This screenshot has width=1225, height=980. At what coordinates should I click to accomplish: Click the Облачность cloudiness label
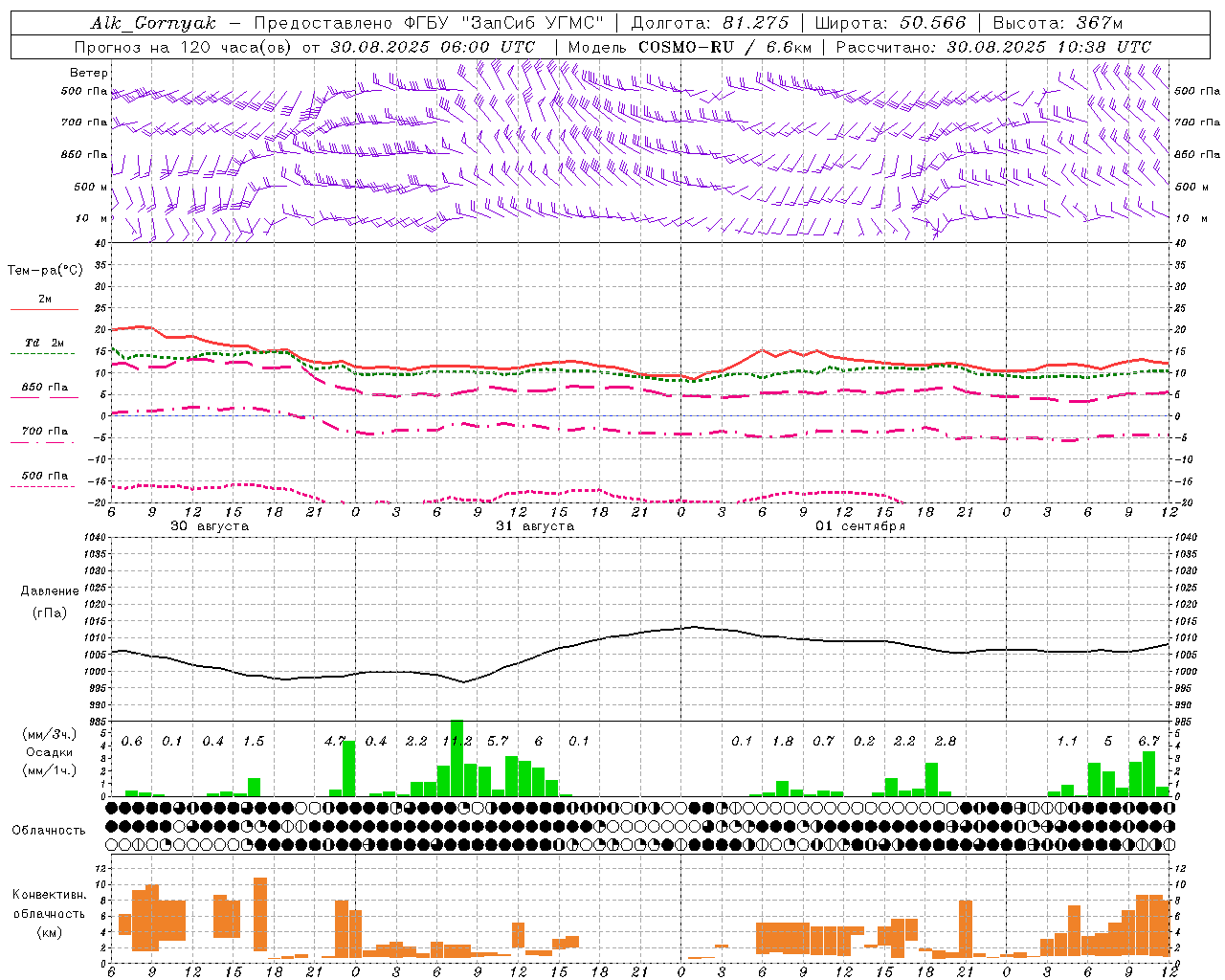[x=49, y=830]
